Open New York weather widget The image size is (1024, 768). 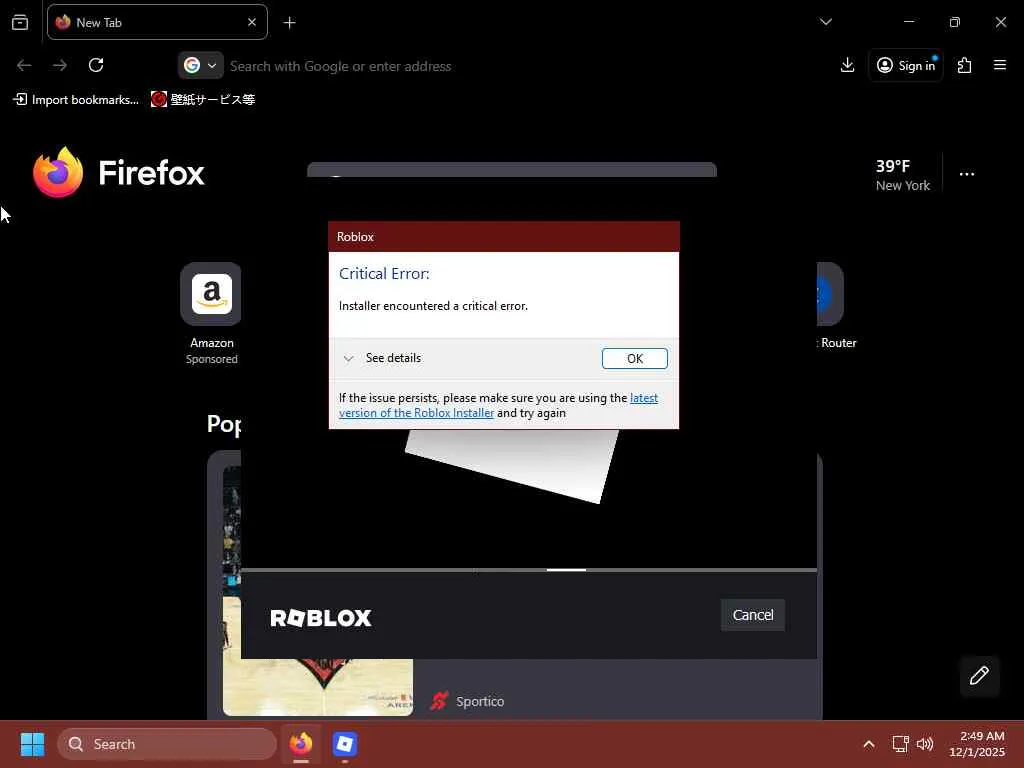(x=903, y=175)
